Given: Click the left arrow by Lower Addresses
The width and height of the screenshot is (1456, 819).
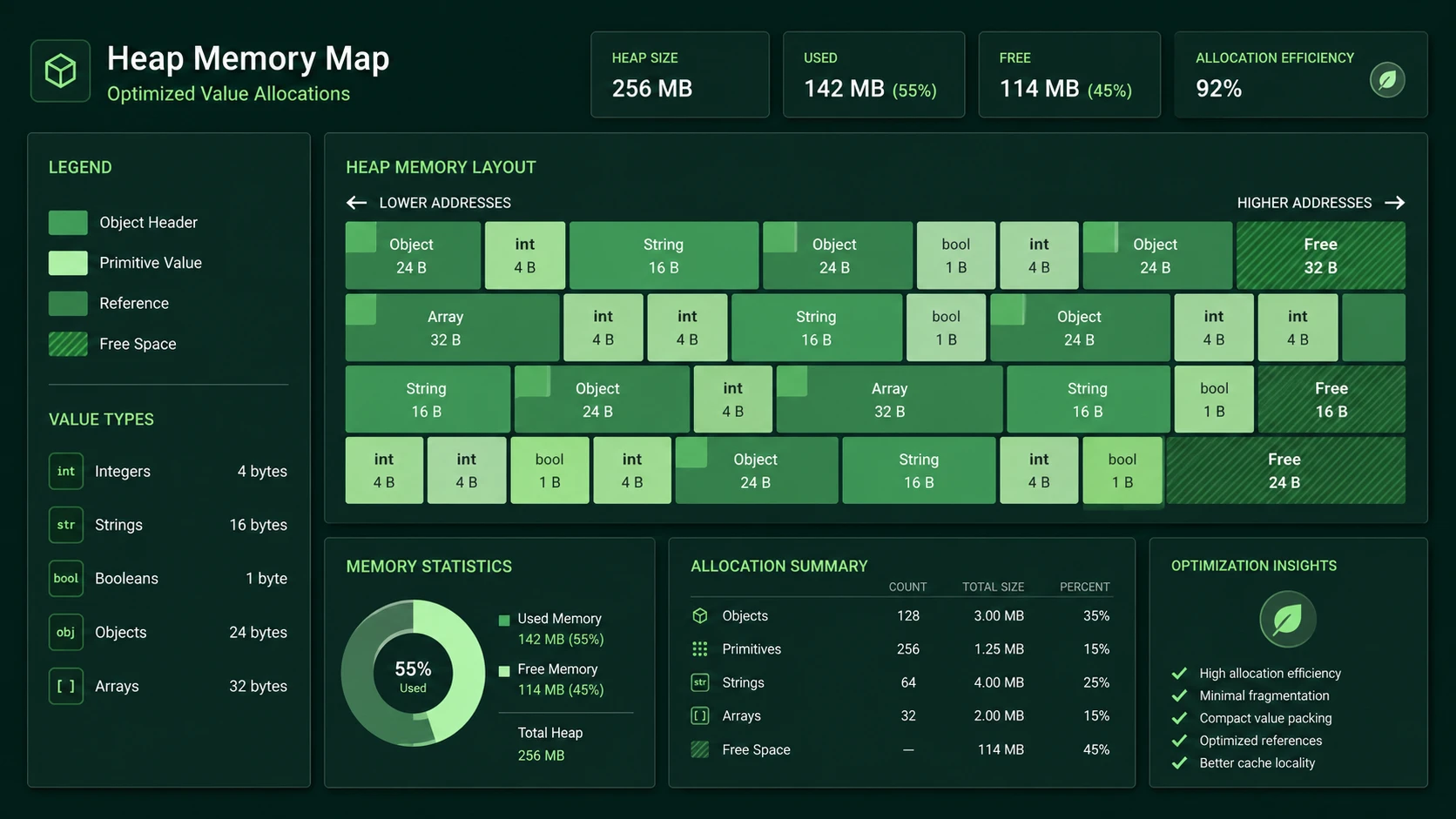Looking at the screenshot, I should (356, 203).
